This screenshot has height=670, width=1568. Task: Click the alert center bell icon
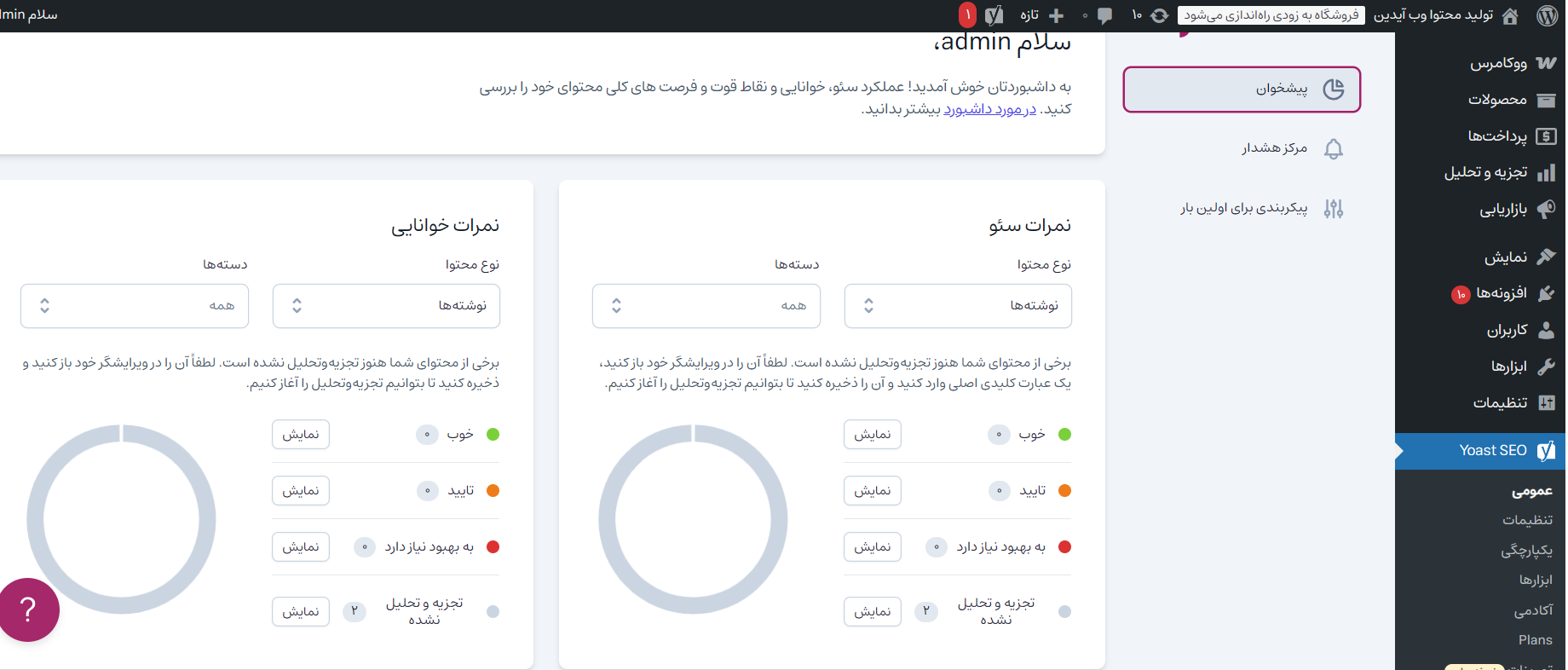[1334, 149]
